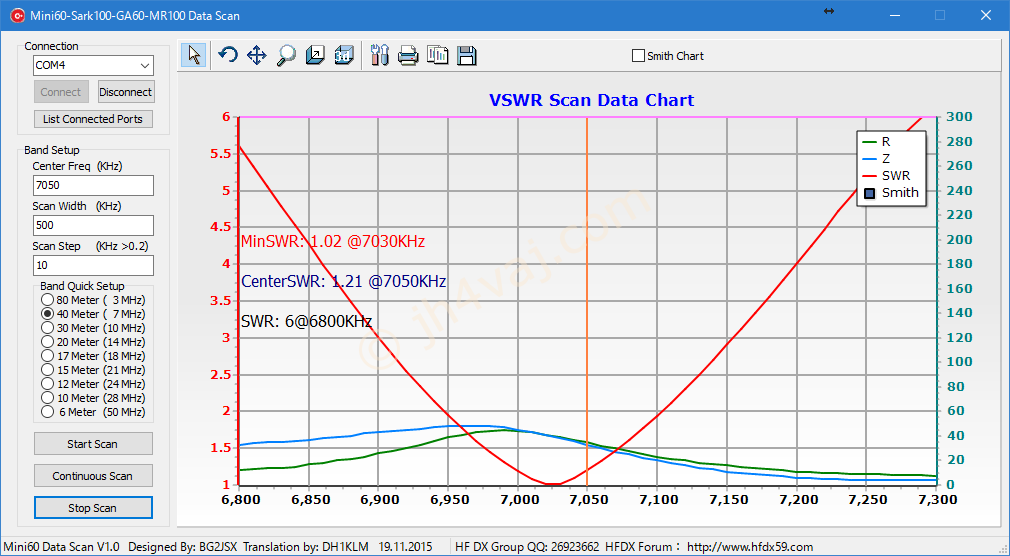
Task: Click the rotate chart tool icon
Action: click(x=227, y=55)
